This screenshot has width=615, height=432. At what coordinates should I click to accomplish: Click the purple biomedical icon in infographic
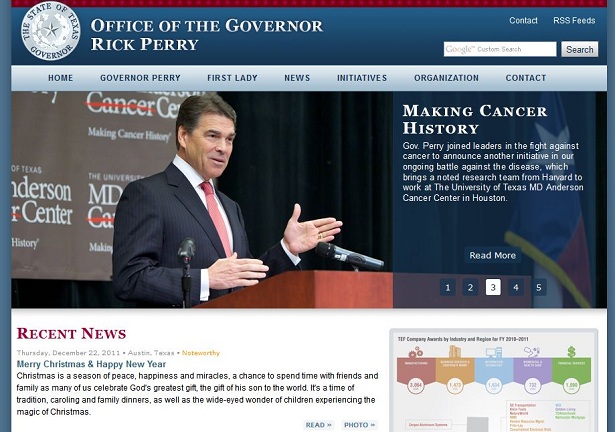(x=532, y=351)
